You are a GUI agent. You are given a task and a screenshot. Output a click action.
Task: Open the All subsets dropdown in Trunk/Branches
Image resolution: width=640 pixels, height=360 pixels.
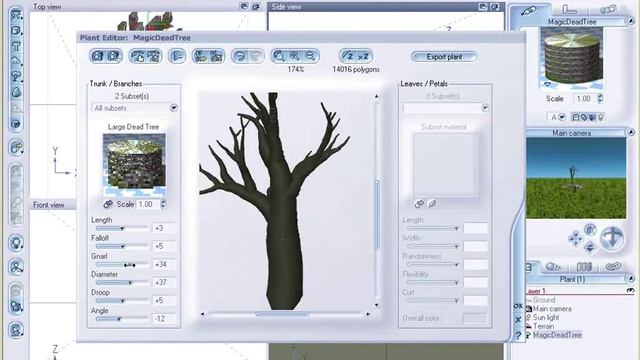[174, 108]
